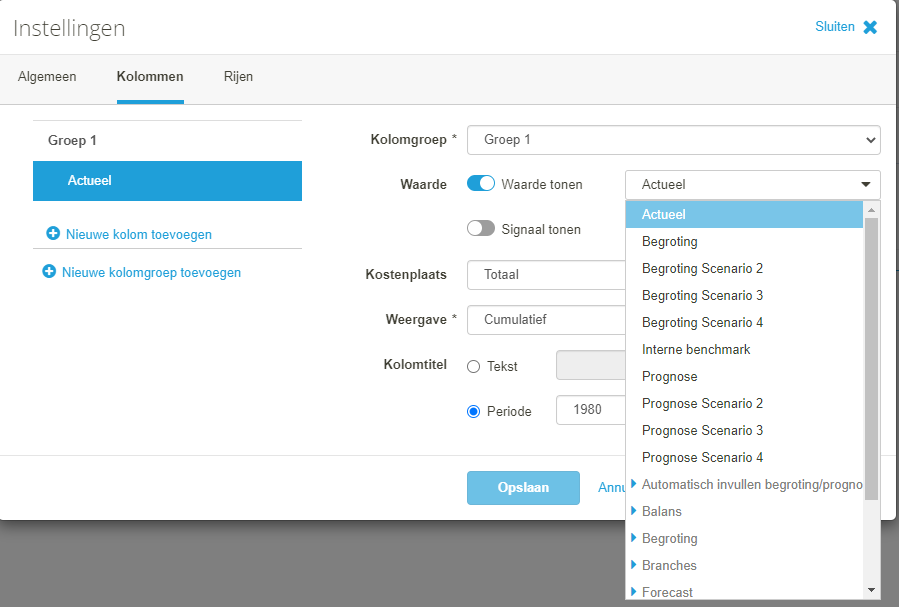899x607 pixels.
Task: Choose Begroting Scenario 4 option
Action: pyautogui.click(x=744, y=322)
